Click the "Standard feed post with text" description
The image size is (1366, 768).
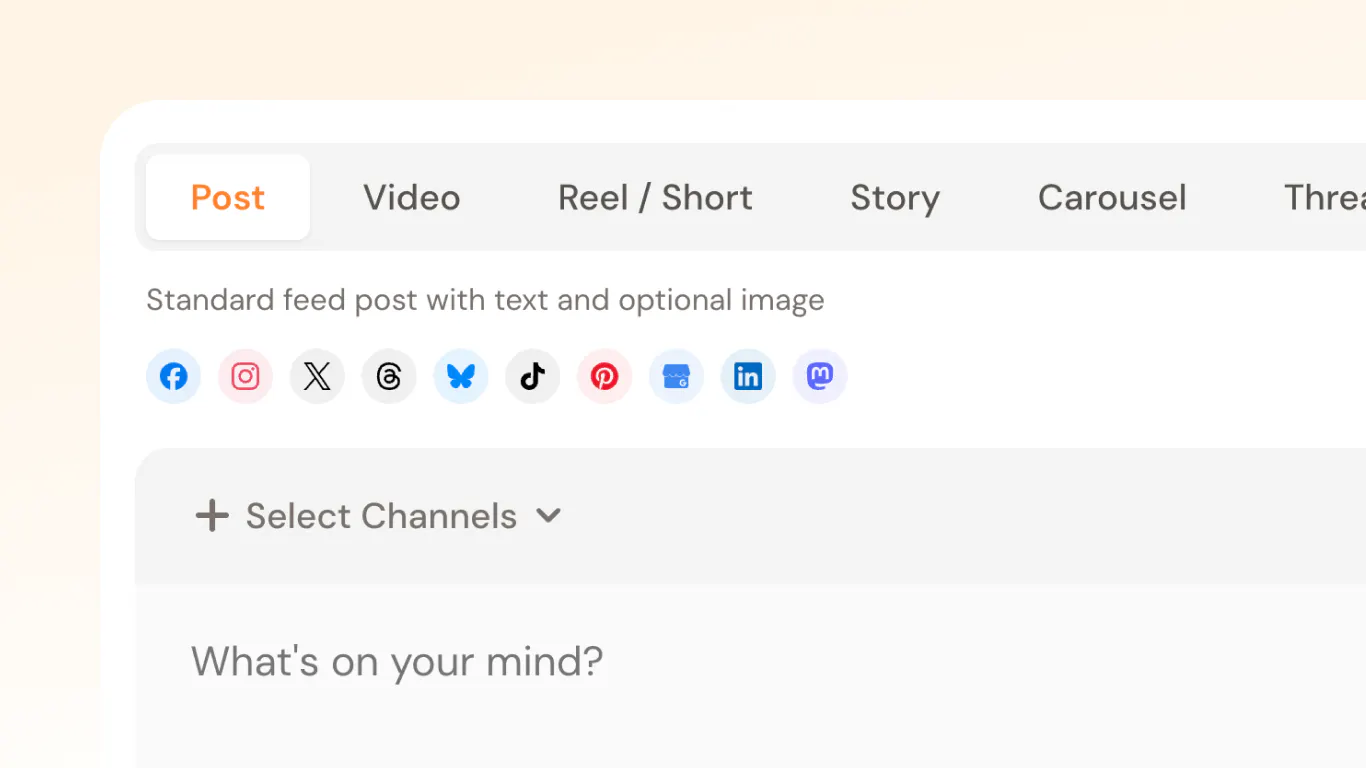pos(485,300)
